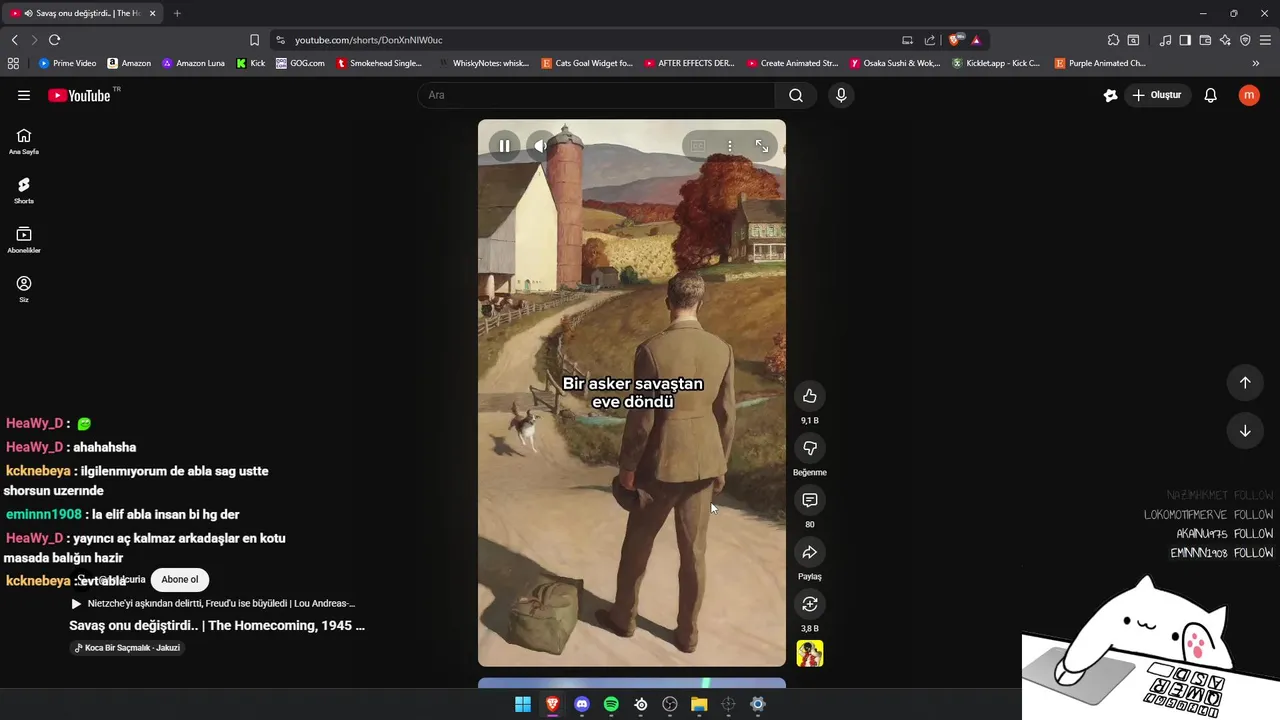Open File Explorer from taskbar

699,704
